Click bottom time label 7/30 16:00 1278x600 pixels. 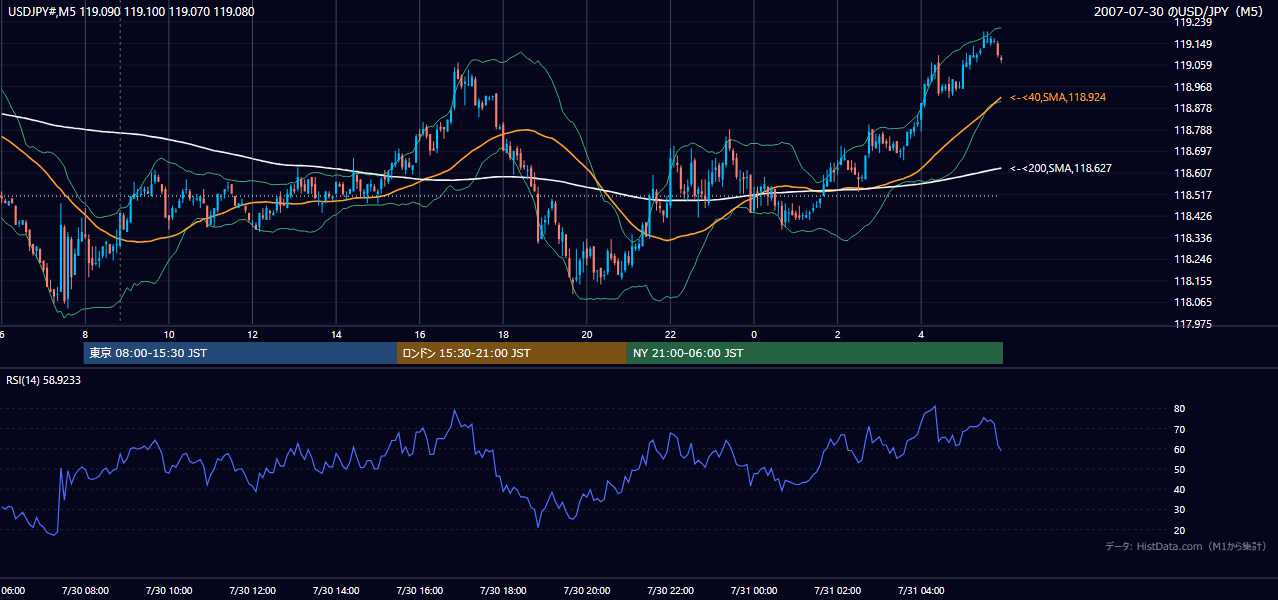(x=419, y=591)
